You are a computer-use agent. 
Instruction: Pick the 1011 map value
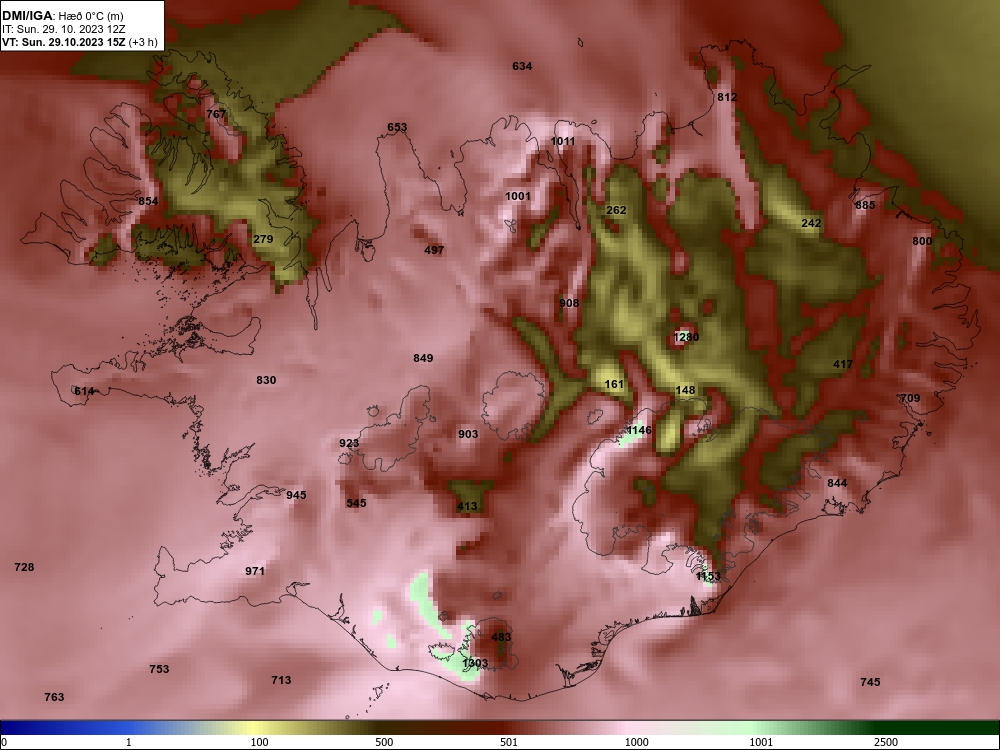click(562, 142)
